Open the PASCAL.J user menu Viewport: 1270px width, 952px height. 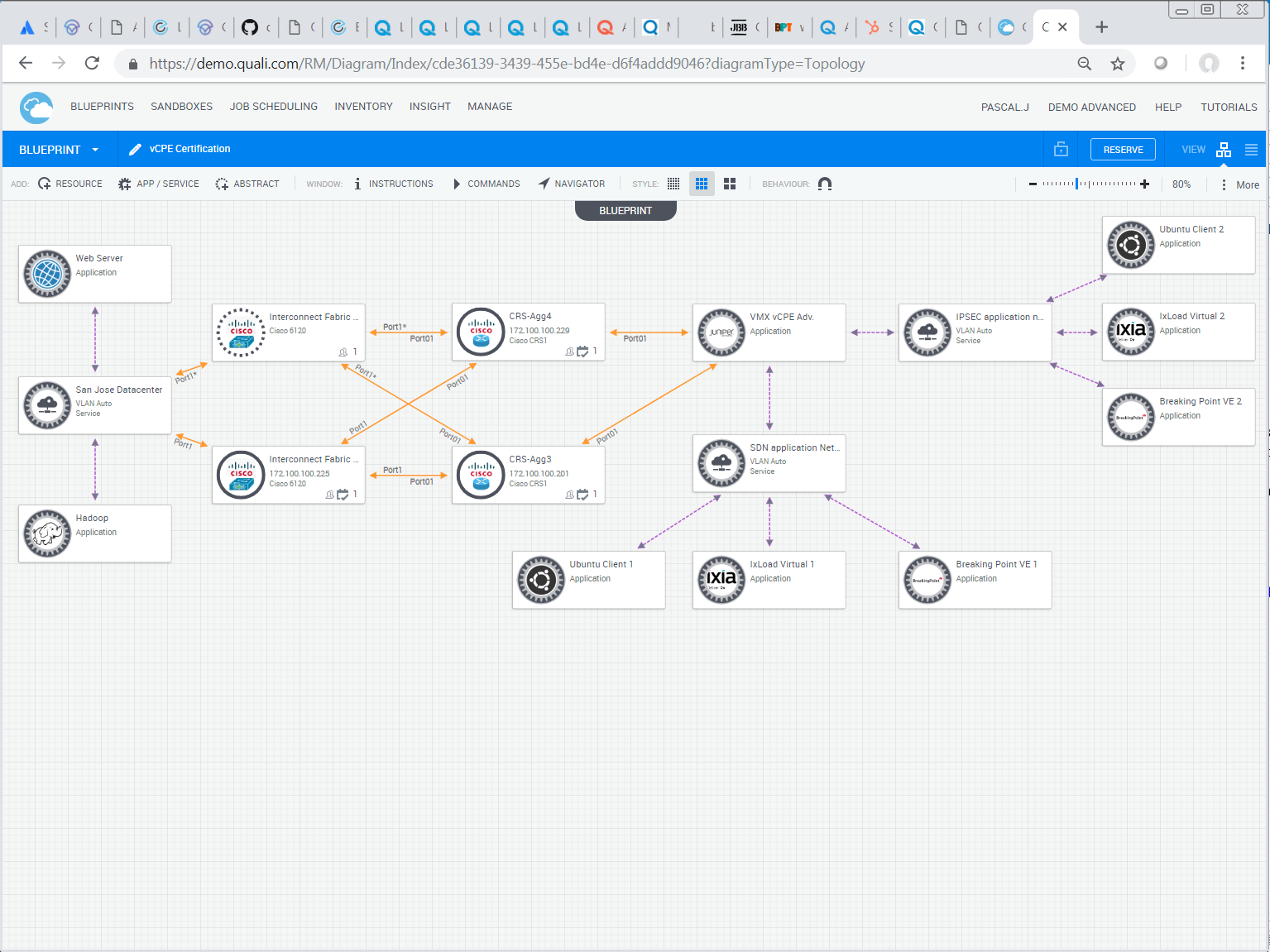coord(1005,108)
